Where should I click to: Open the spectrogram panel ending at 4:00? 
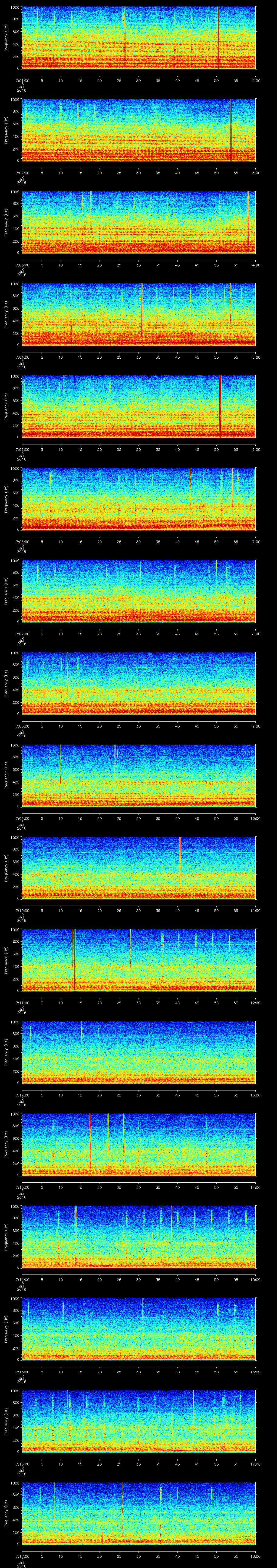pos(138,222)
